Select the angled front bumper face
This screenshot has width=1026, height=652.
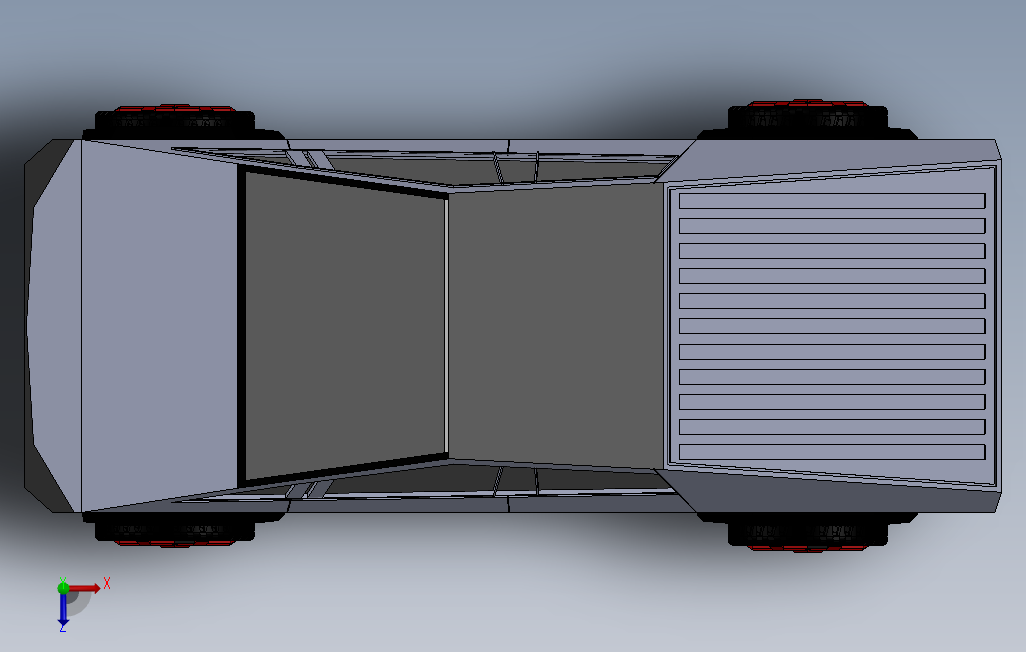tap(54, 326)
